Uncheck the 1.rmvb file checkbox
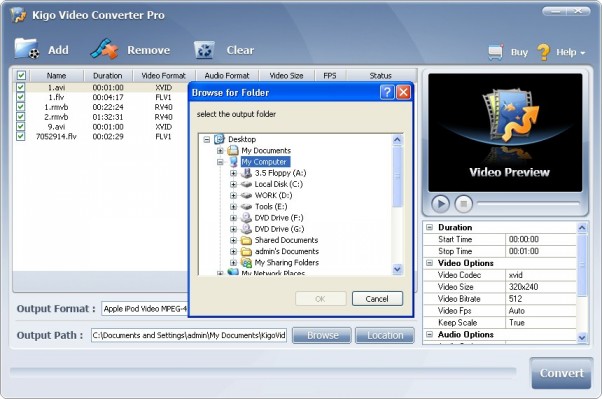The width and height of the screenshot is (602, 399). coord(20,107)
